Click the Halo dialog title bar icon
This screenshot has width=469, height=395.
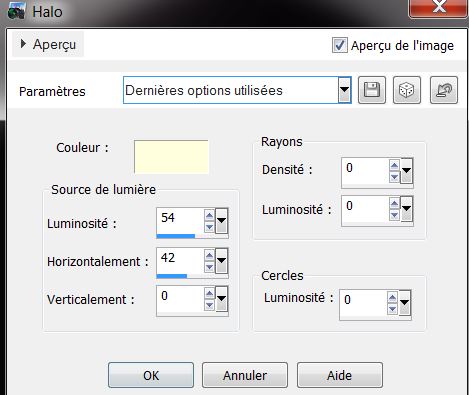(x=16, y=11)
